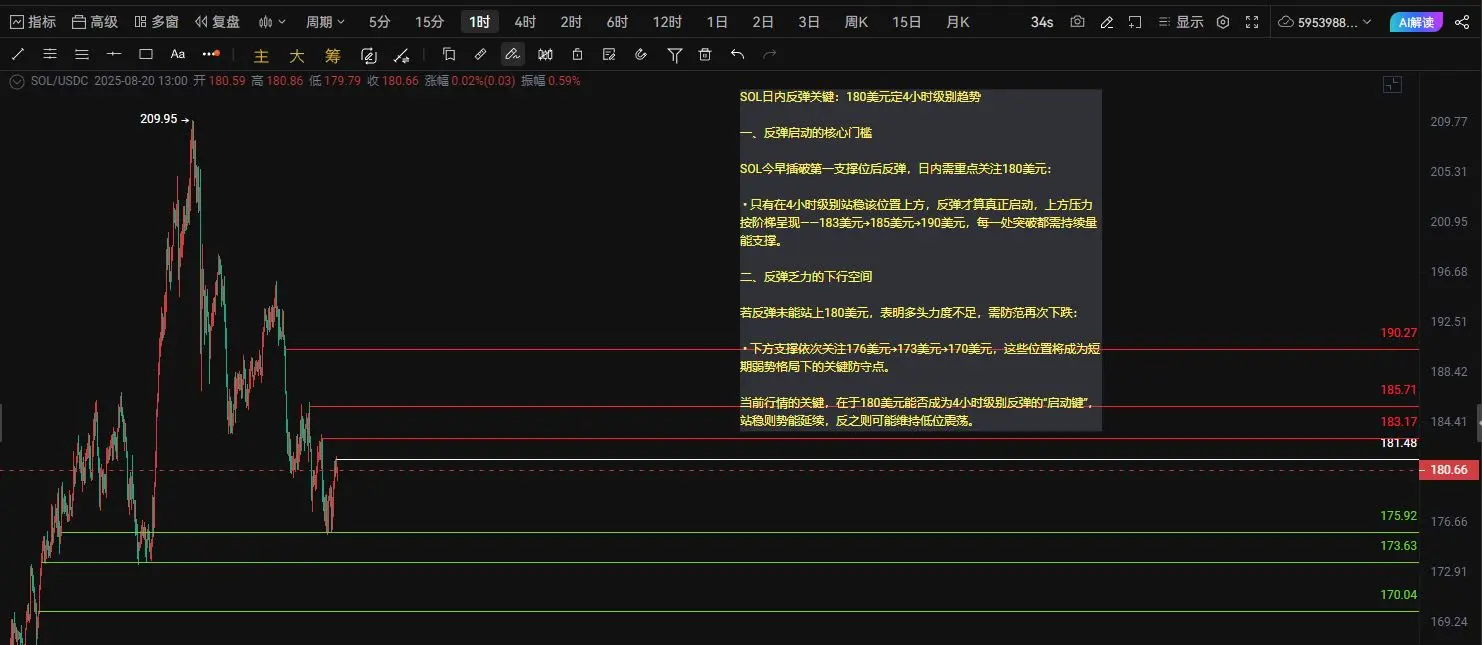Expand the cloud account 5953988 dropdown
The width and height of the screenshot is (1482, 645).
[x=1327, y=21]
